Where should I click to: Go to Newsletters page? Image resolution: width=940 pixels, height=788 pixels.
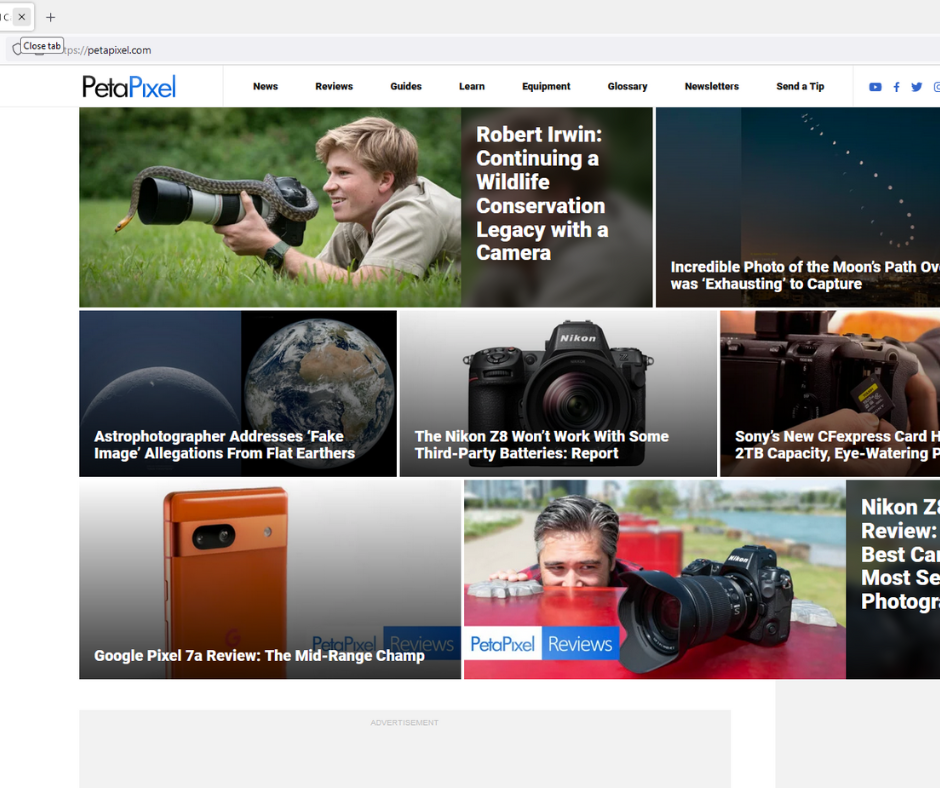coord(712,86)
